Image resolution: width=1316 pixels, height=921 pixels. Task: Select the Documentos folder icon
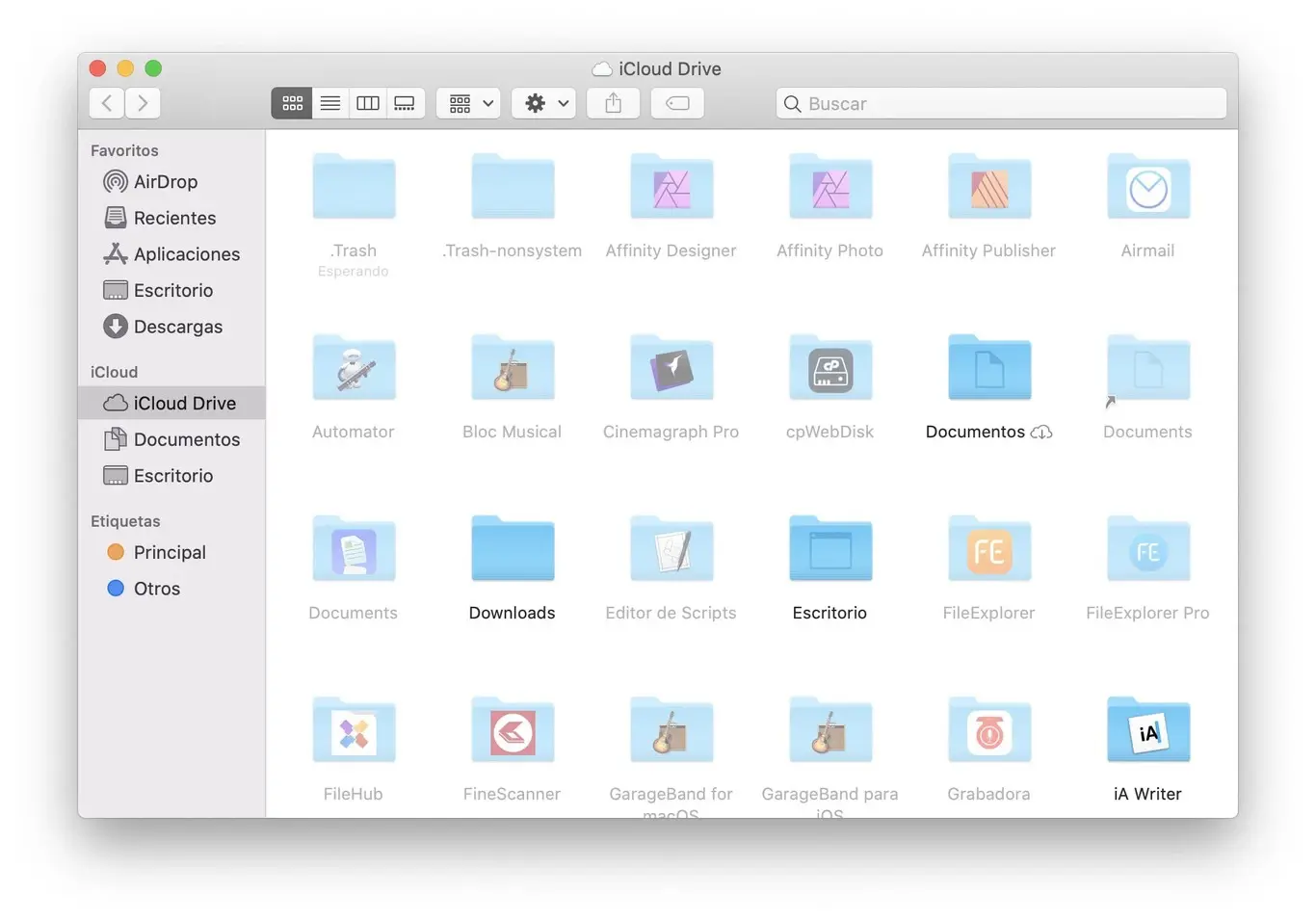pos(989,368)
